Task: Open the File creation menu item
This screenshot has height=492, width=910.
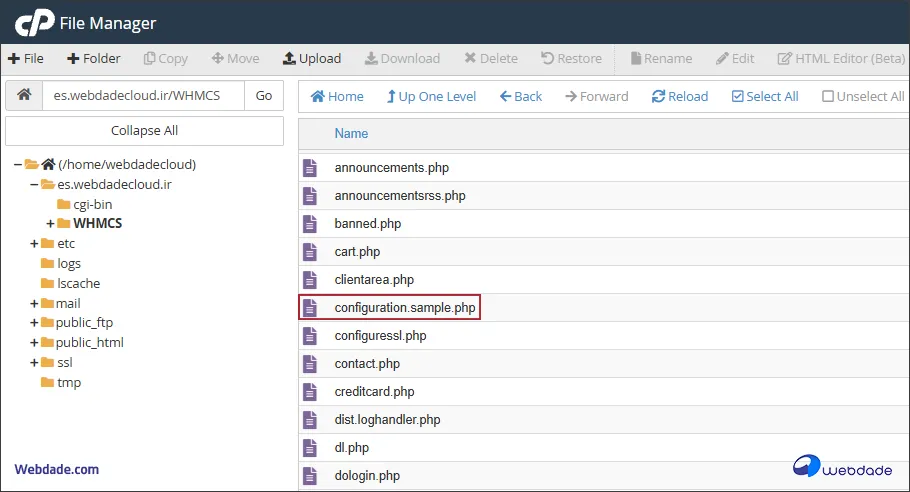Action: 26,59
